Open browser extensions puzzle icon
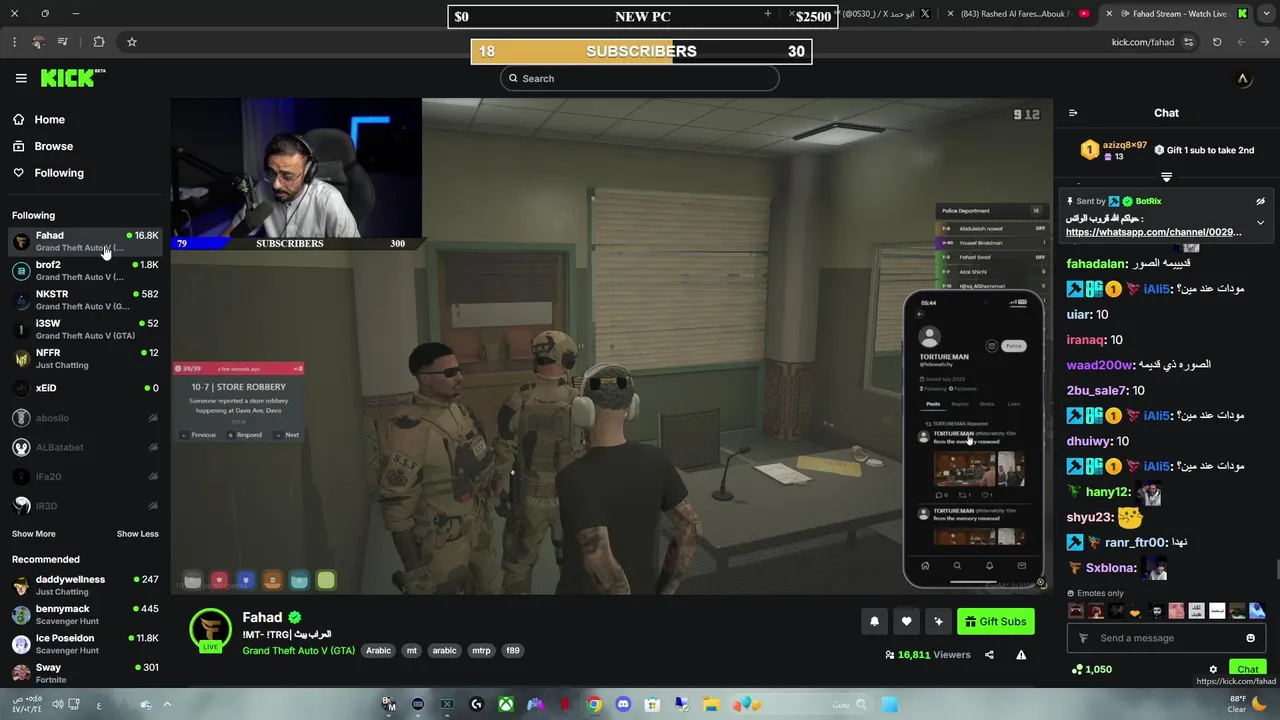Screen dimensions: 1280x720 [x=98, y=42]
